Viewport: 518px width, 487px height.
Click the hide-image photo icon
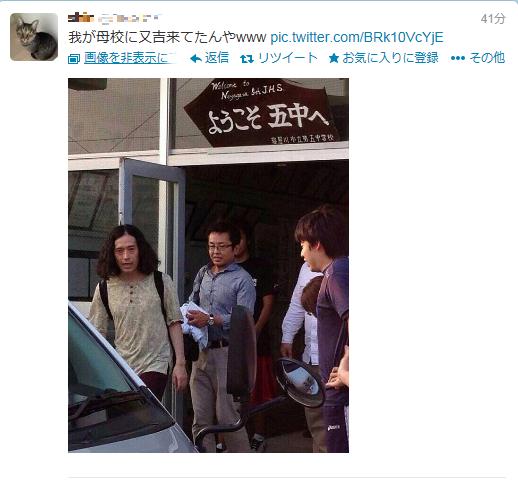point(74,60)
